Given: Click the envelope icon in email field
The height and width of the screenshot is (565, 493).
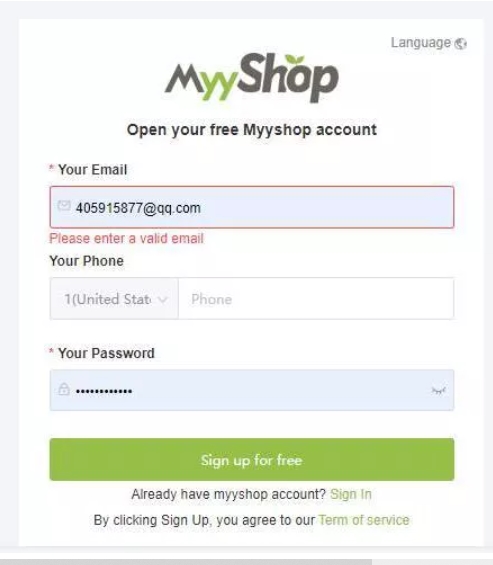Looking at the screenshot, I should (64, 206).
